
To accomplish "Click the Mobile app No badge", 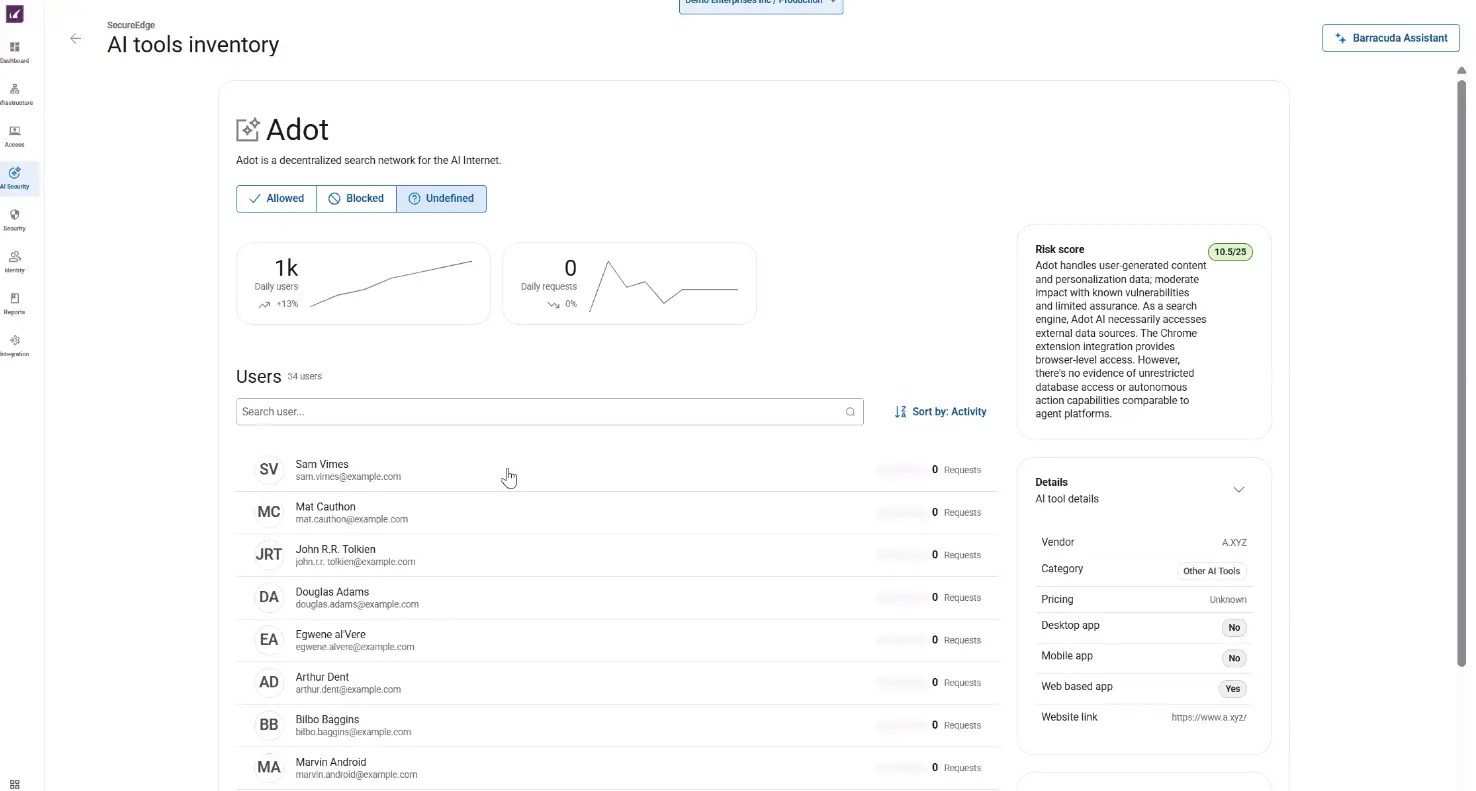I will coord(1234,658).
